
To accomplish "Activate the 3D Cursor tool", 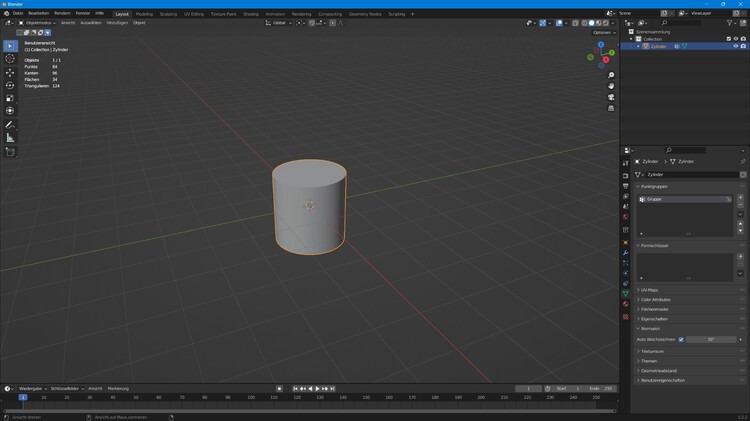I will pos(10,59).
